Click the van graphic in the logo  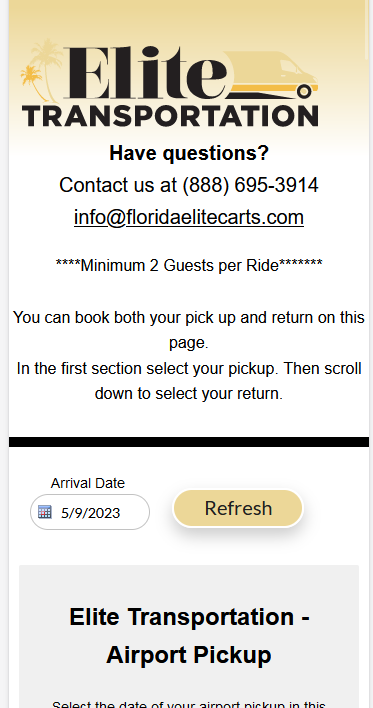[270, 75]
